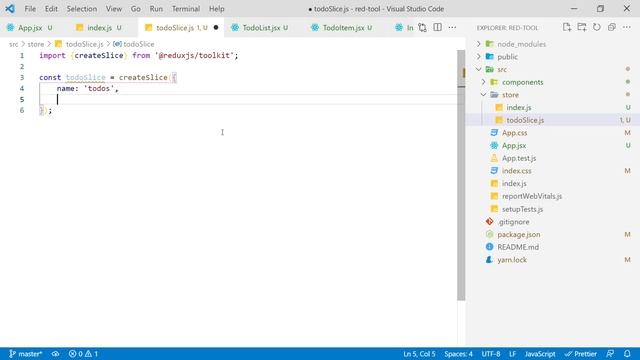Click store in the breadcrumb path
640x360 pixels.
coord(36,44)
